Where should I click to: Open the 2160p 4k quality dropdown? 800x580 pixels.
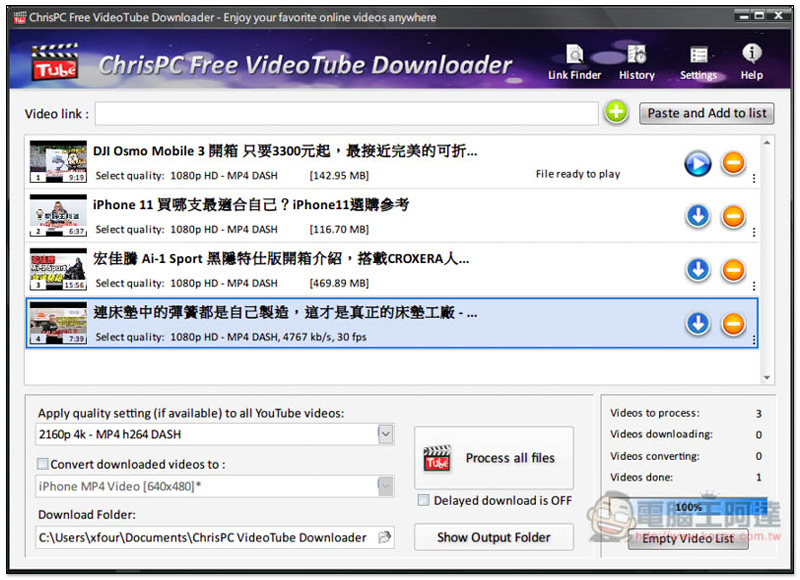click(x=386, y=434)
